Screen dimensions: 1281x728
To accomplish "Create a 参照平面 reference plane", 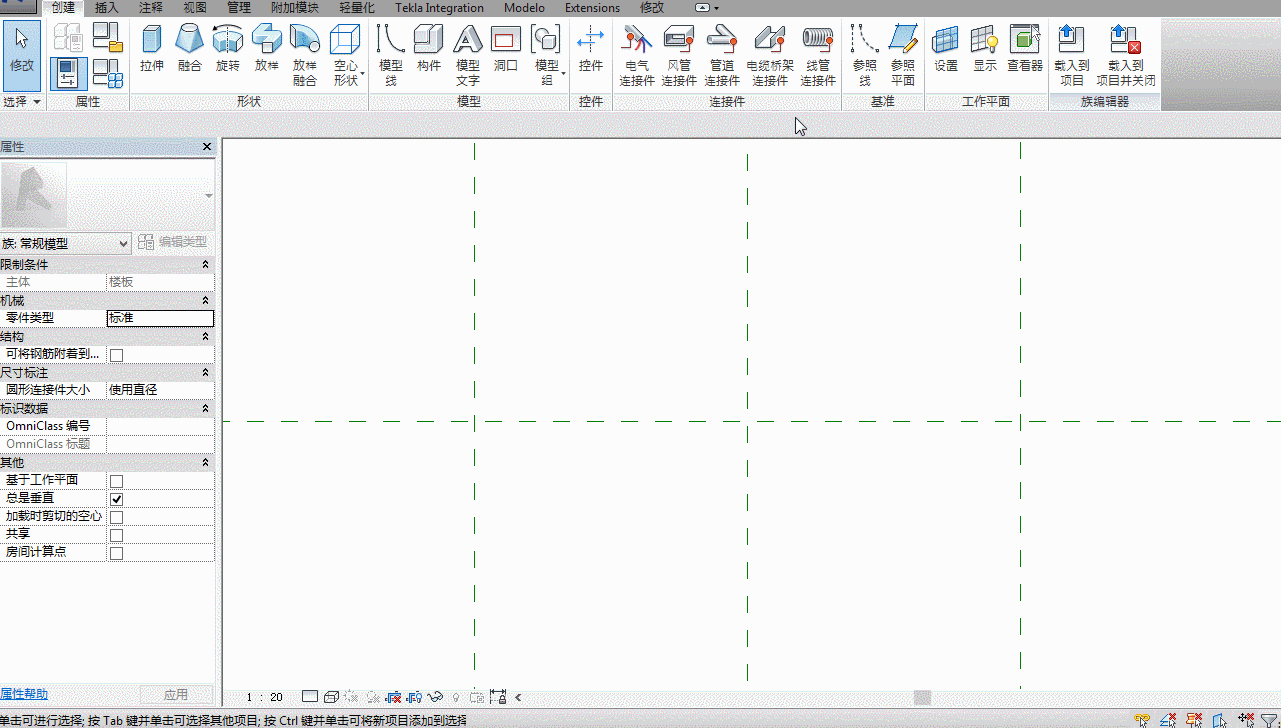I will [903, 55].
